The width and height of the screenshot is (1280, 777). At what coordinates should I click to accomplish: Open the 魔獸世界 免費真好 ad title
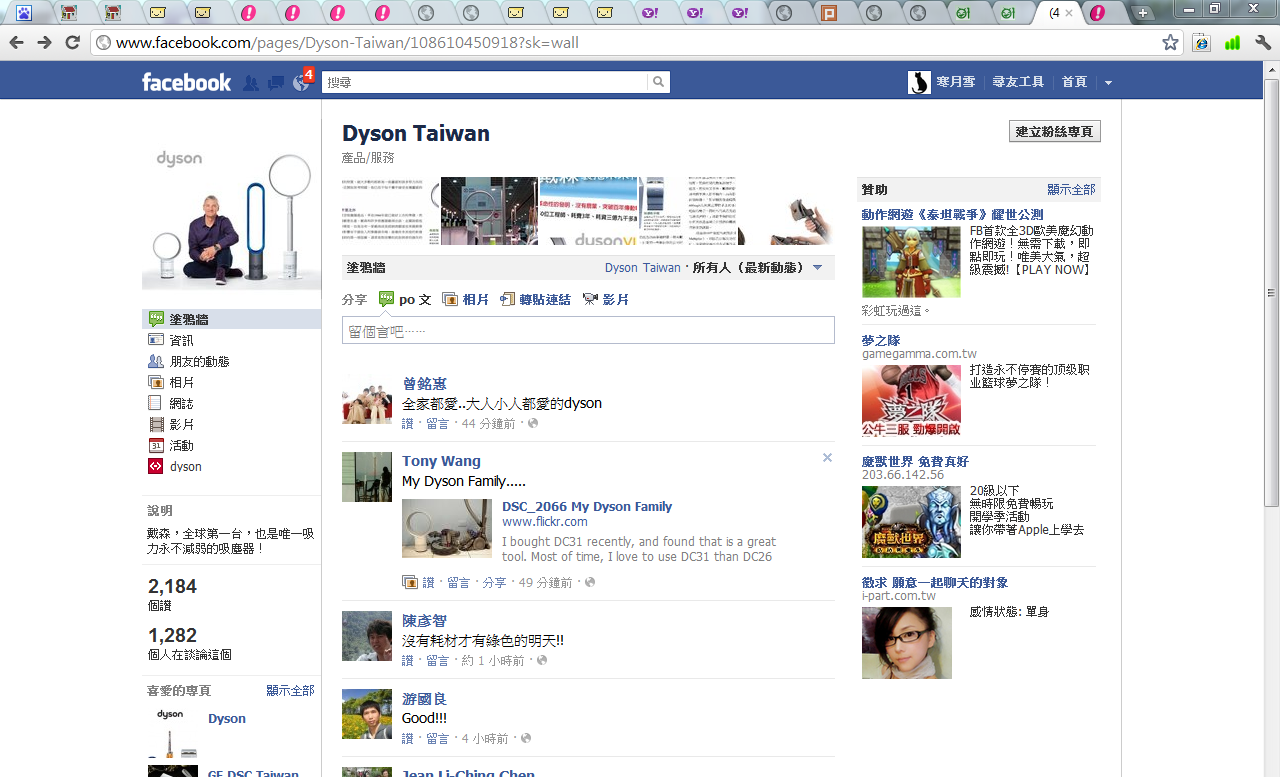[x=915, y=461]
